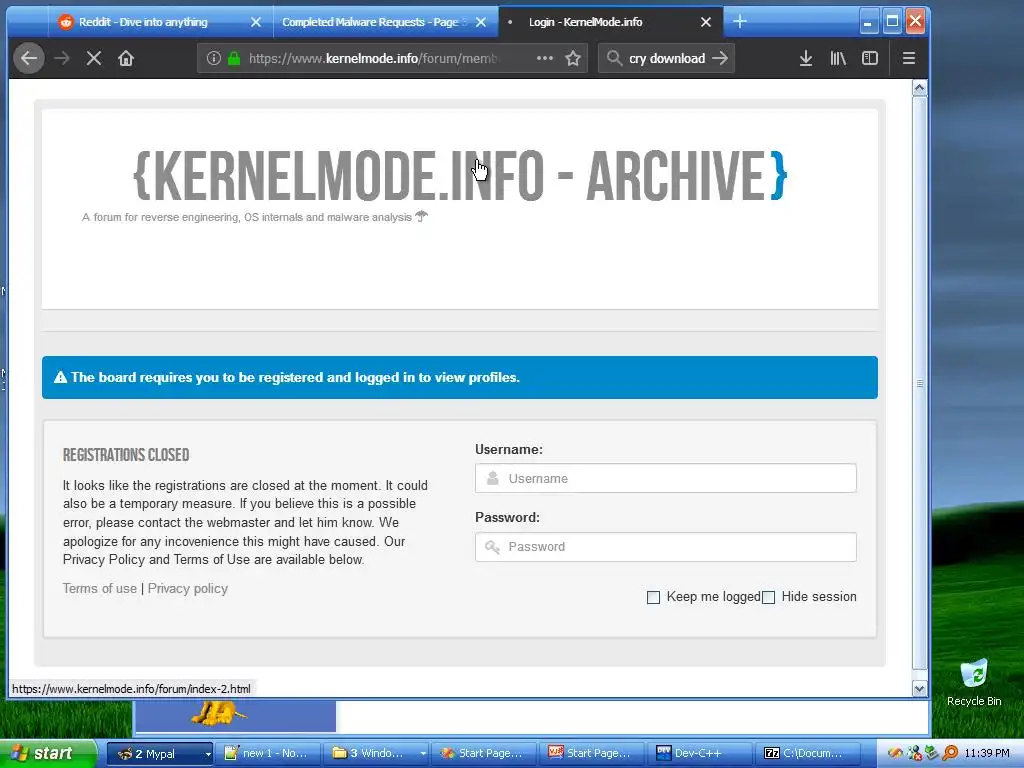Open the 2 Mypal taskbar group

[155, 753]
